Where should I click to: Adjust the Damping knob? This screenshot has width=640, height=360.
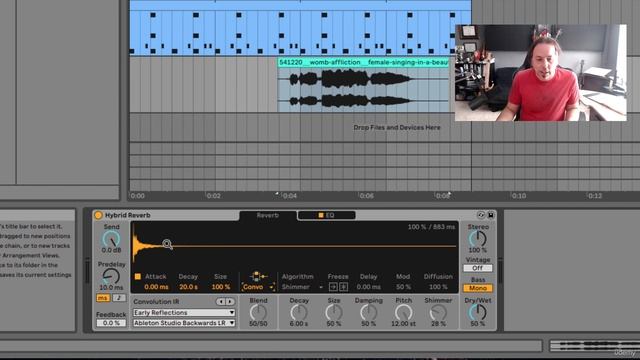(x=368, y=313)
